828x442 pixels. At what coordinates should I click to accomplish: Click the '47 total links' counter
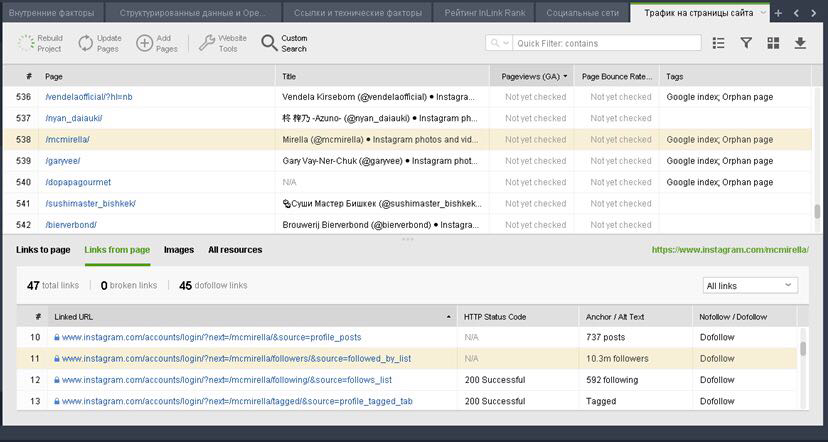click(53, 286)
